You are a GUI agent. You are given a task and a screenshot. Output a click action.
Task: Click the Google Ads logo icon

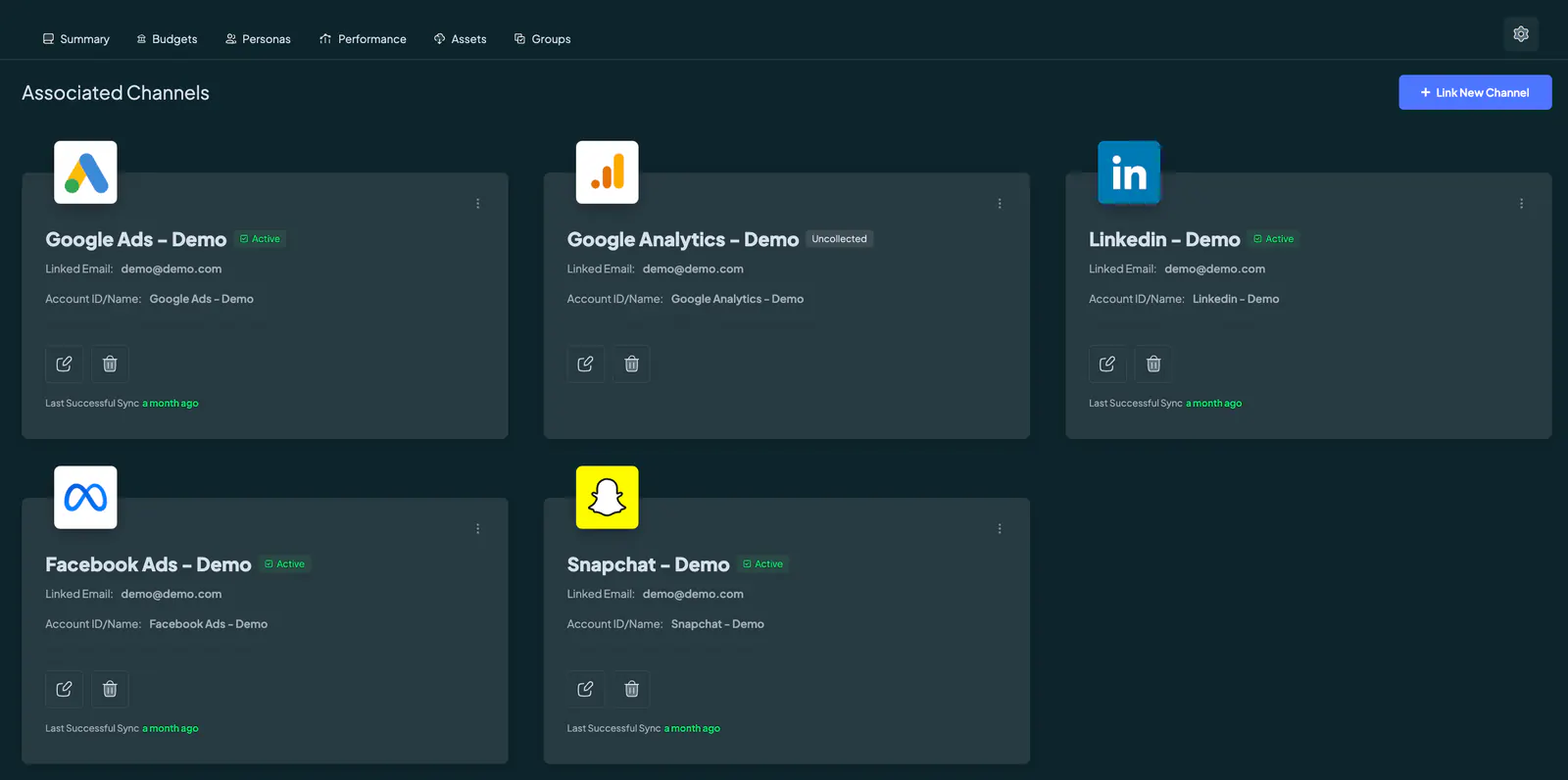(85, 172)
